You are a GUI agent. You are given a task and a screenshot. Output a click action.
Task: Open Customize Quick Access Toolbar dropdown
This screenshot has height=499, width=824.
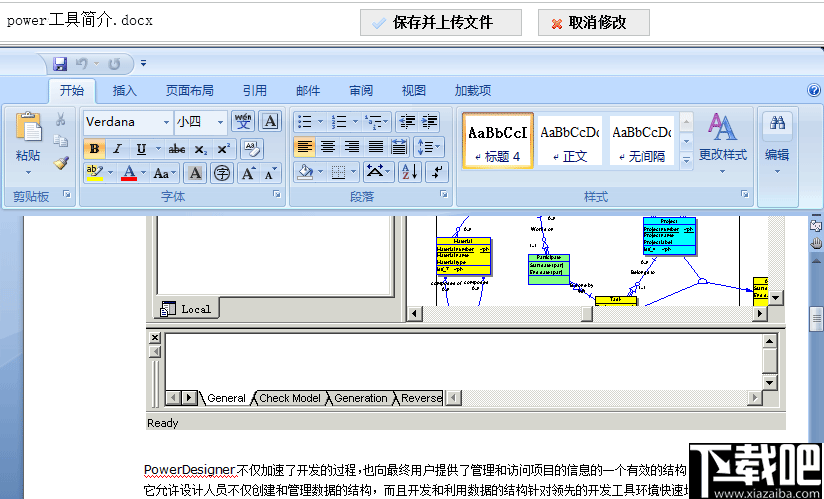[143, 64]
